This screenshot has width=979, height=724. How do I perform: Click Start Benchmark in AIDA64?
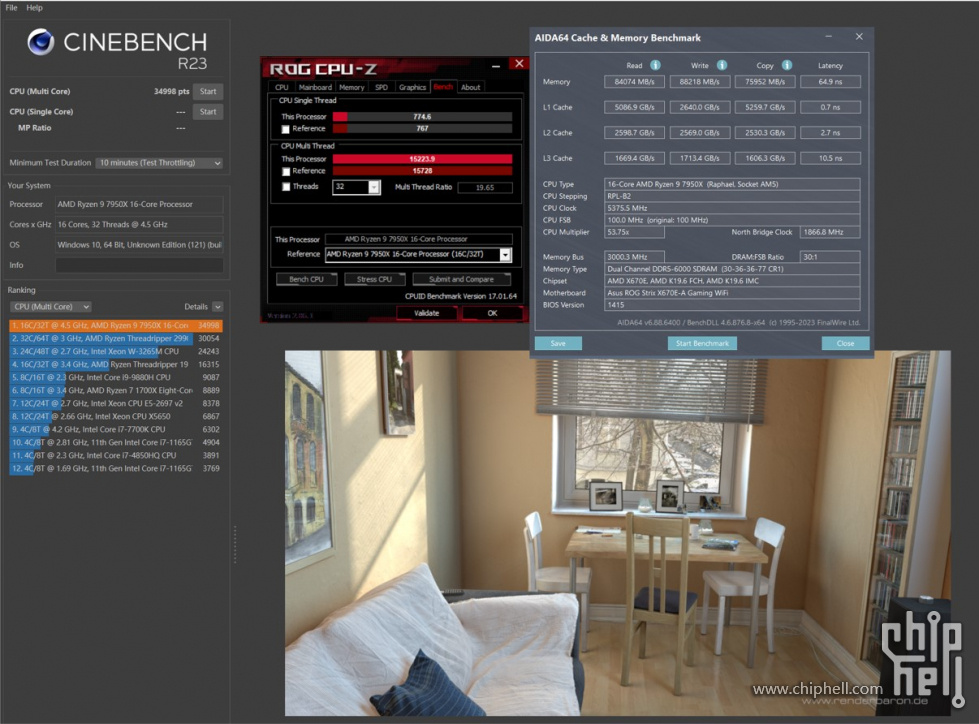coord(702,343)
